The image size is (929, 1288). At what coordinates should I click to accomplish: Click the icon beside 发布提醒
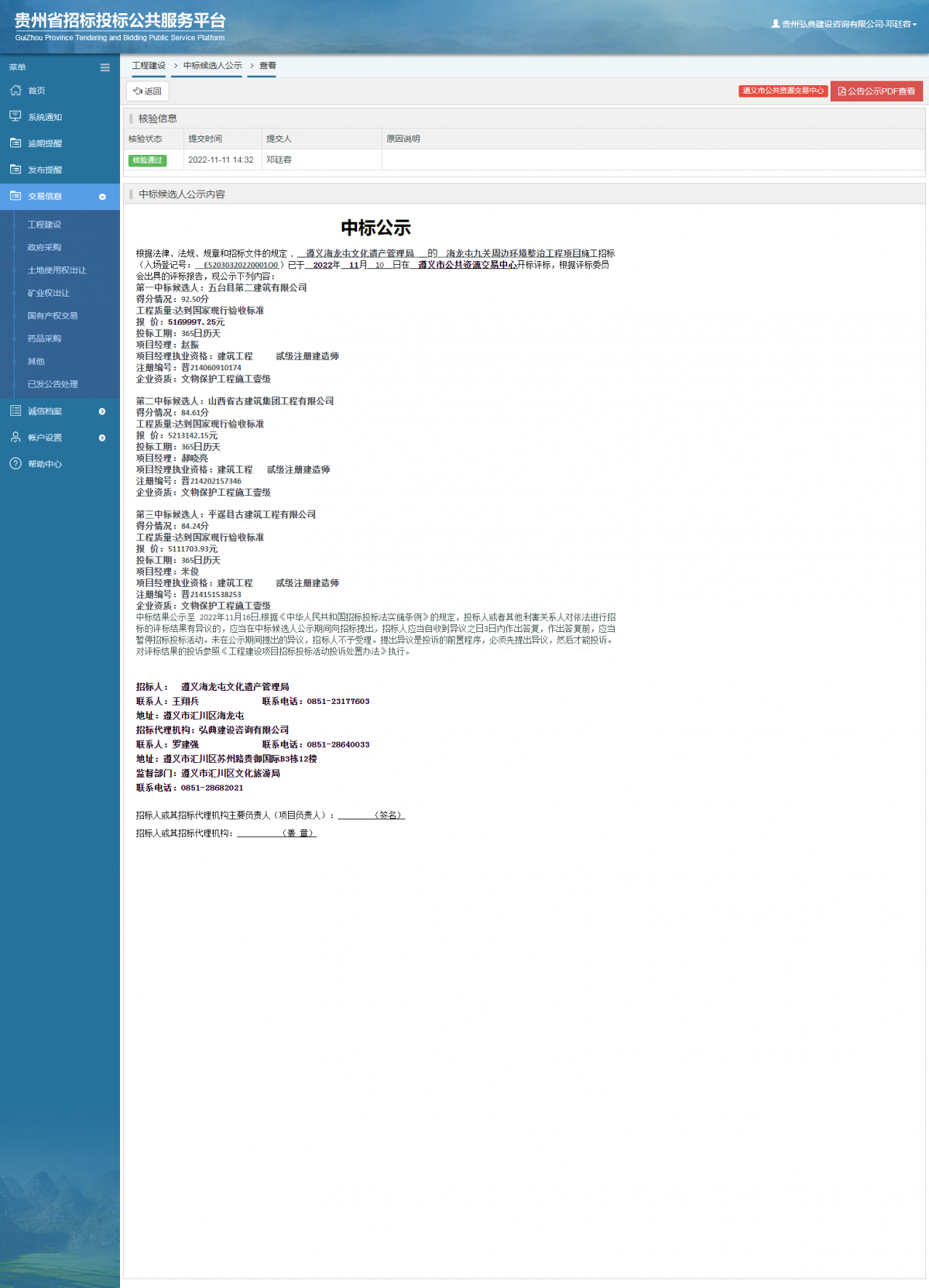tap(15, 169)
